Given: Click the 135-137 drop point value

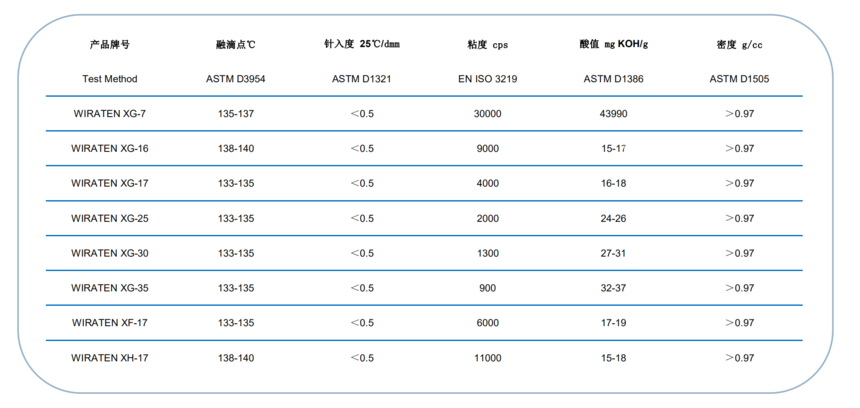Looking at the screenshot, I should pos(236,114).
